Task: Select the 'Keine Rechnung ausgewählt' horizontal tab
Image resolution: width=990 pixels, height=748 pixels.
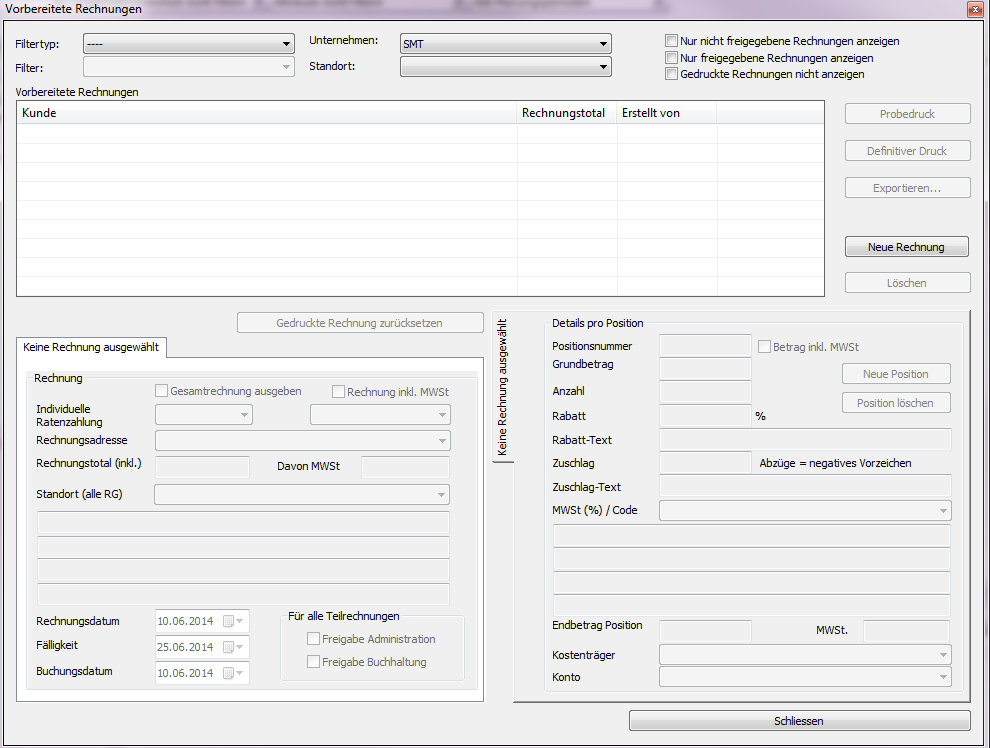Action: pyautogui.click(x=92, y=347)
